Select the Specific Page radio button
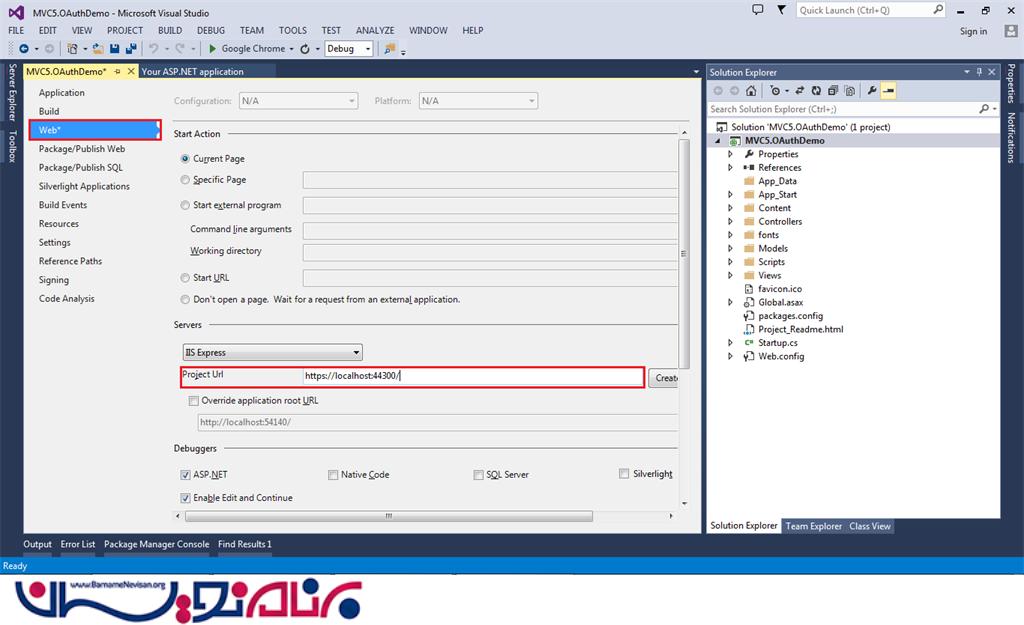Screen dimensions: 1024x625 tap(185, 180)
